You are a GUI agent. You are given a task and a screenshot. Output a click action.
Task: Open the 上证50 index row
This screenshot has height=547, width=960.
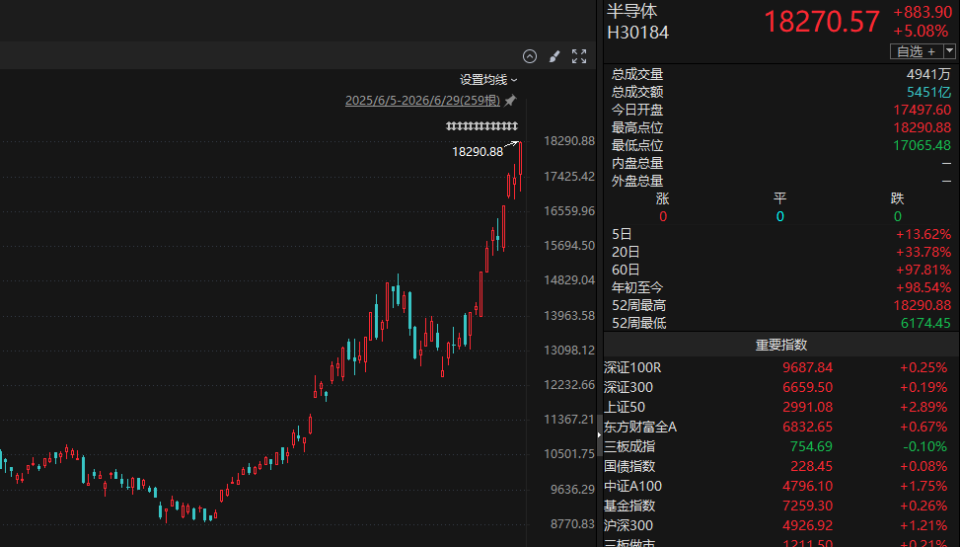(781, 407)
